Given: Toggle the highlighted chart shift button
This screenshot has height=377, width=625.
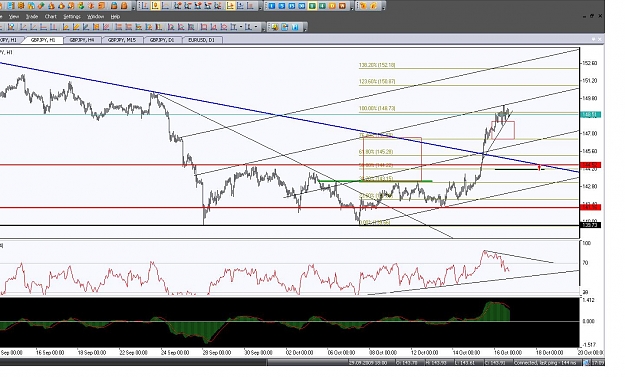Looking at the screenshot, I should coord(231,6).
